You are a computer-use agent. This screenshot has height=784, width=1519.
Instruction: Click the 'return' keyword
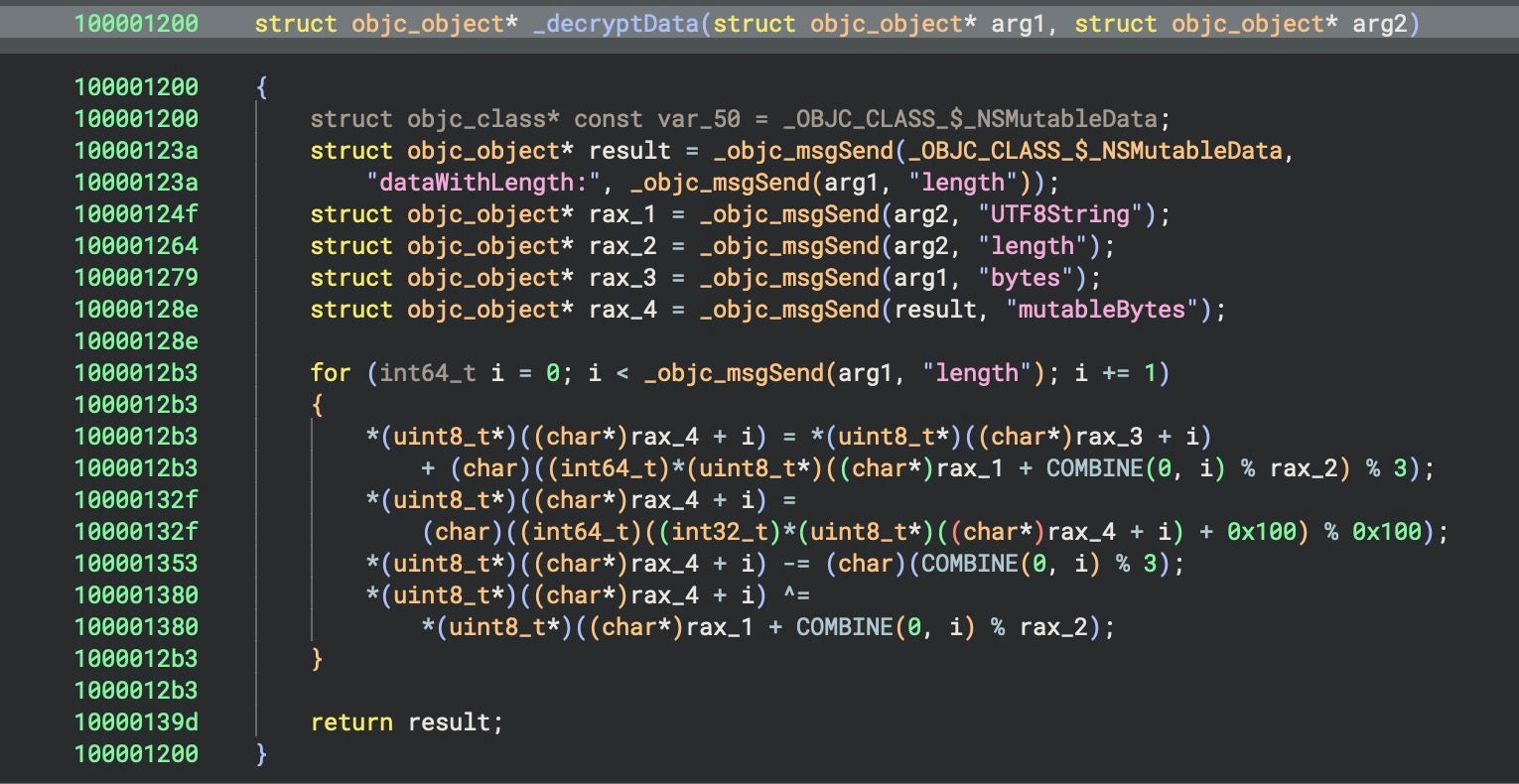351,722
